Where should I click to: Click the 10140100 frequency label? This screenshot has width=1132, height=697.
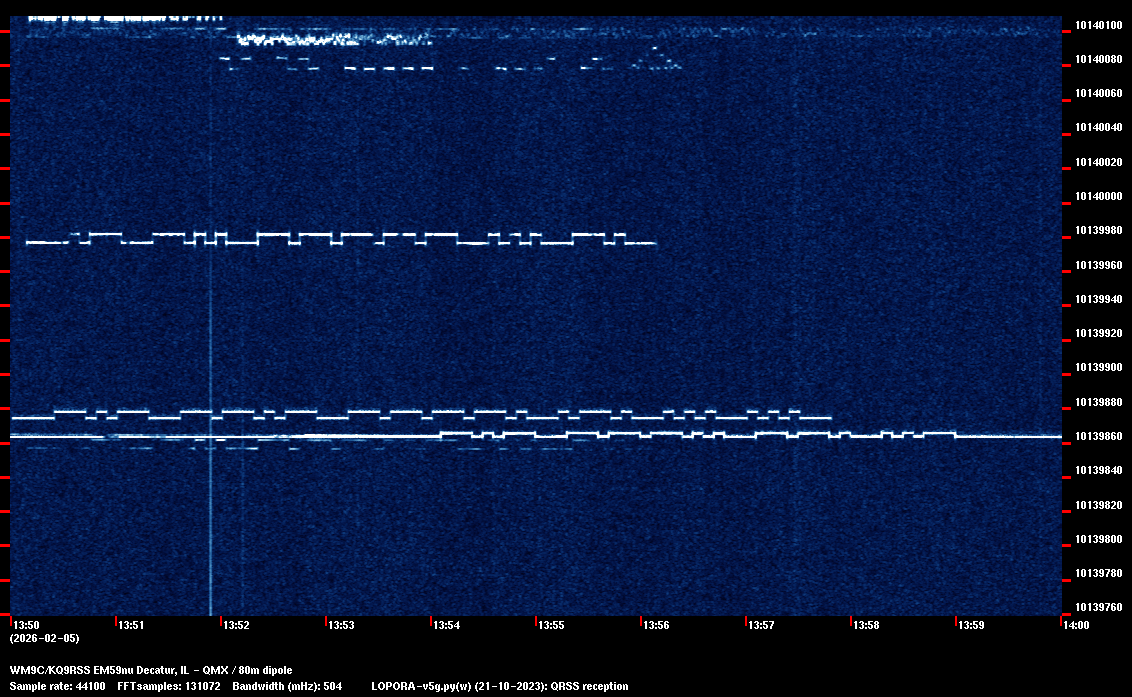click(1097, 25)
